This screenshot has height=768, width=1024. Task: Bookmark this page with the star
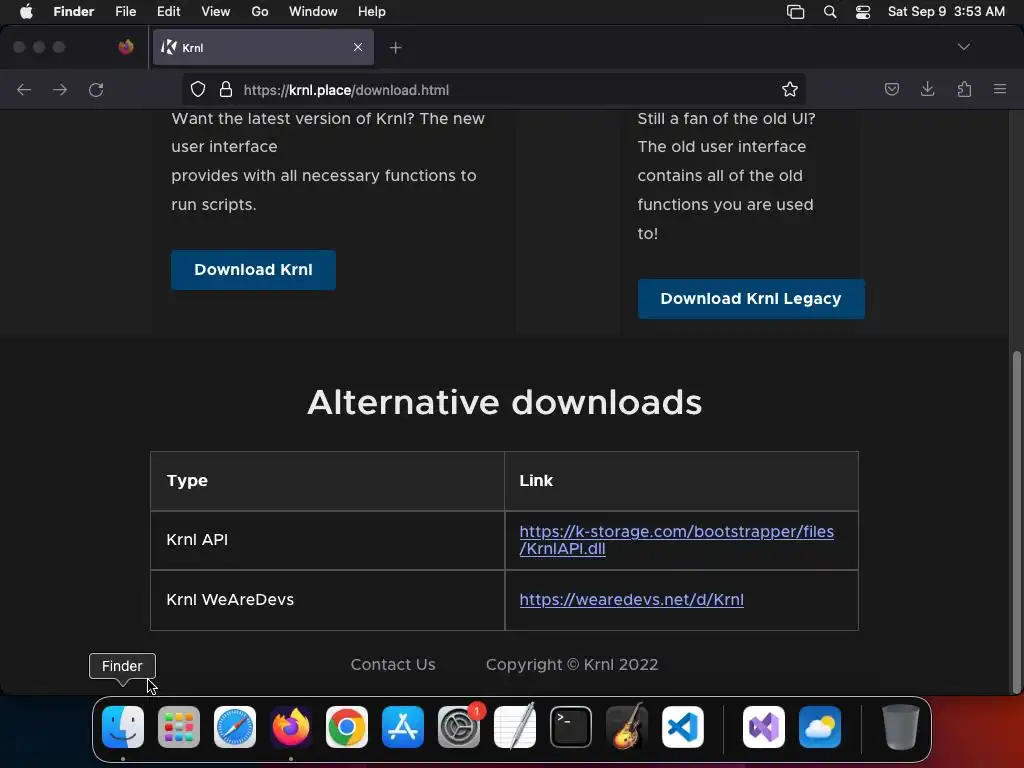(x=790, y=89)
